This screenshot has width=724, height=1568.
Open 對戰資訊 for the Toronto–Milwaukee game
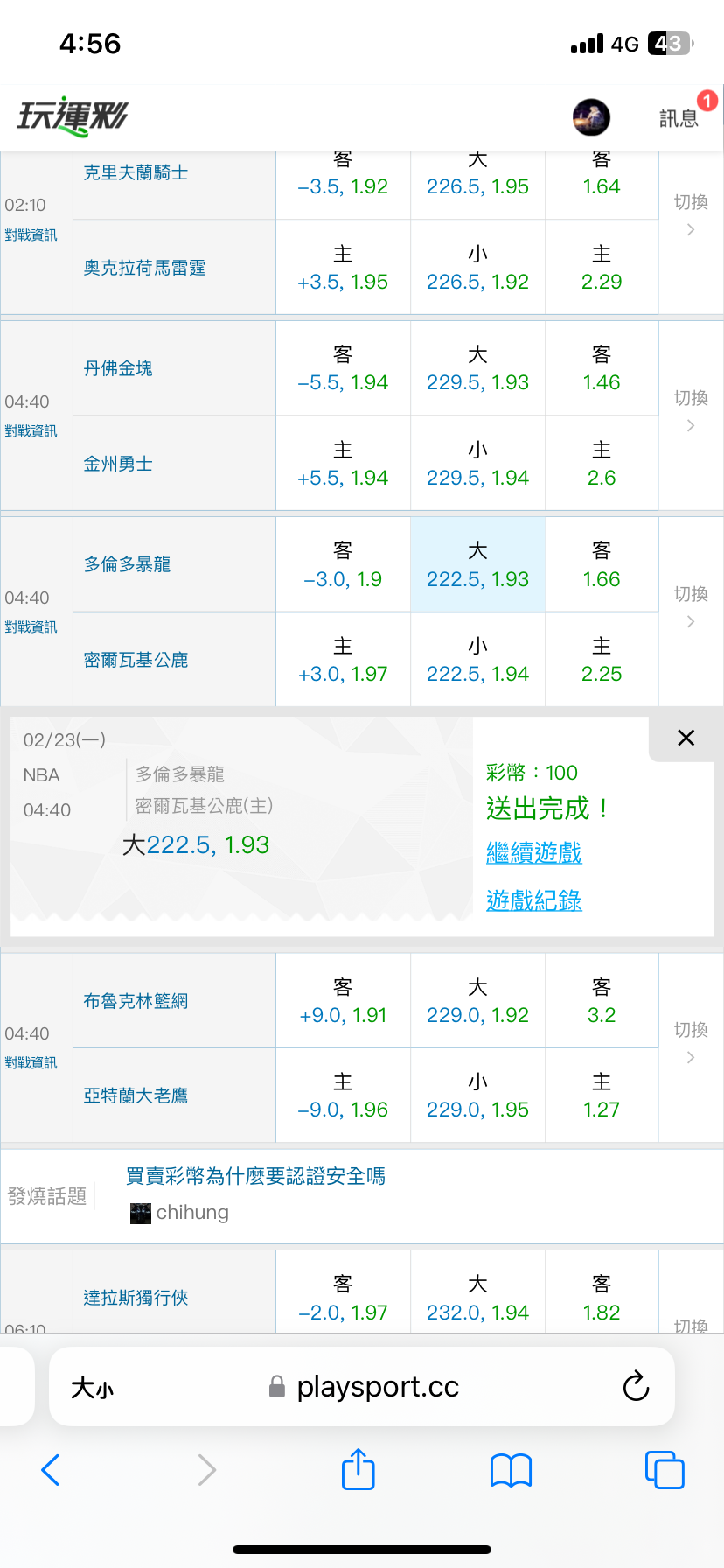pos(31,627)
